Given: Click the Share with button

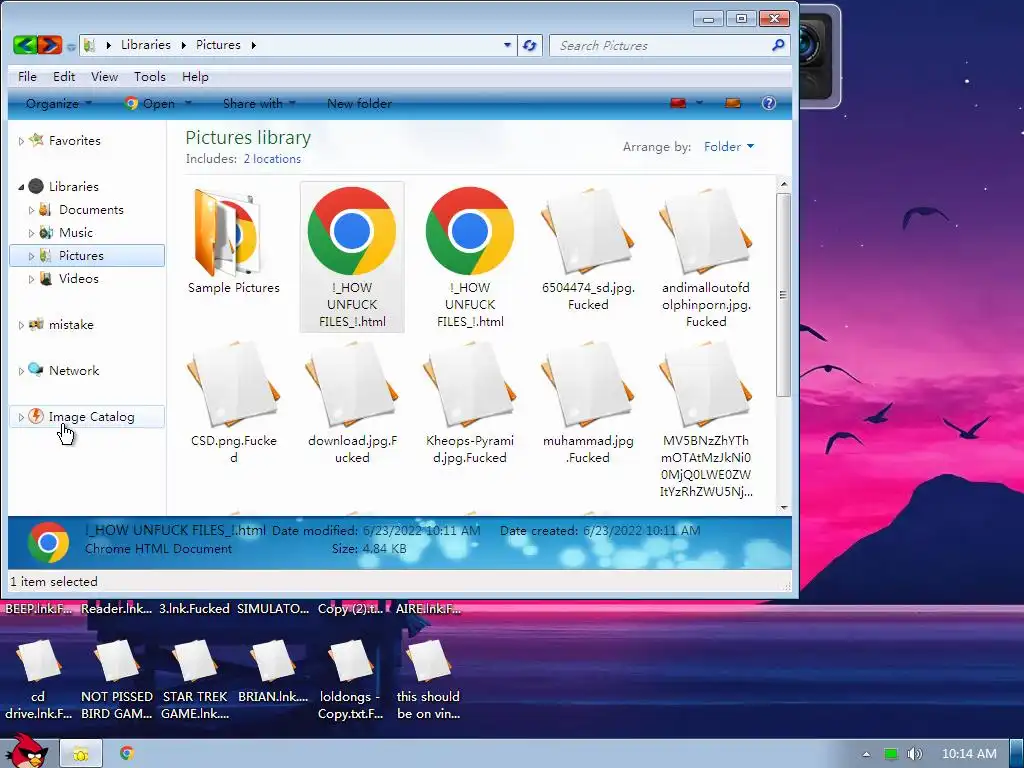Looking at the screenshot, I should pos(259,103).
